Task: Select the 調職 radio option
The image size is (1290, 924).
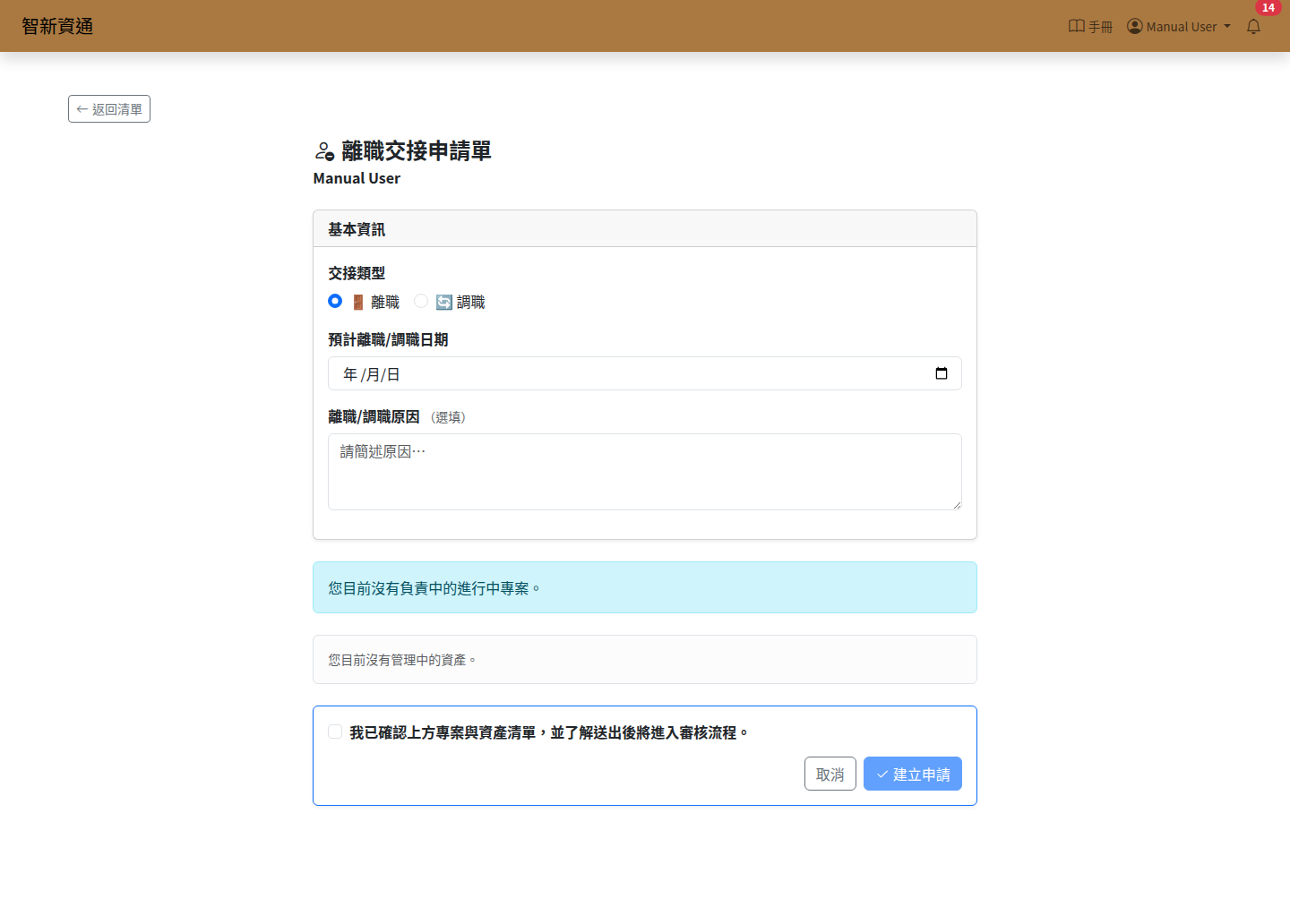Action: pyautogui.click(x=421, y=301)
